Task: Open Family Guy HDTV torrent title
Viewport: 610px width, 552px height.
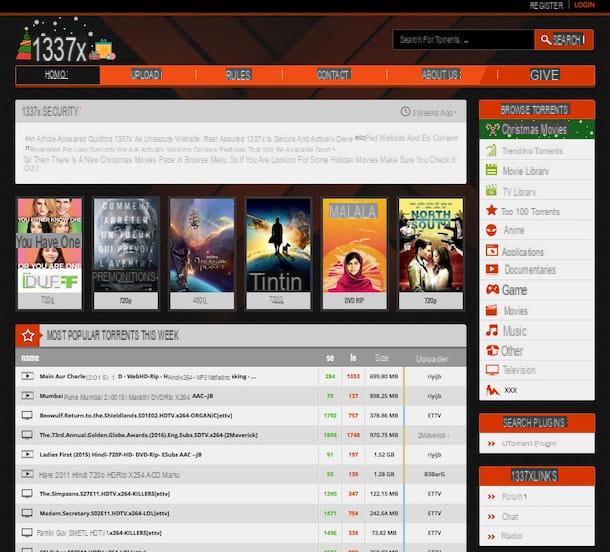Action: 99,533
